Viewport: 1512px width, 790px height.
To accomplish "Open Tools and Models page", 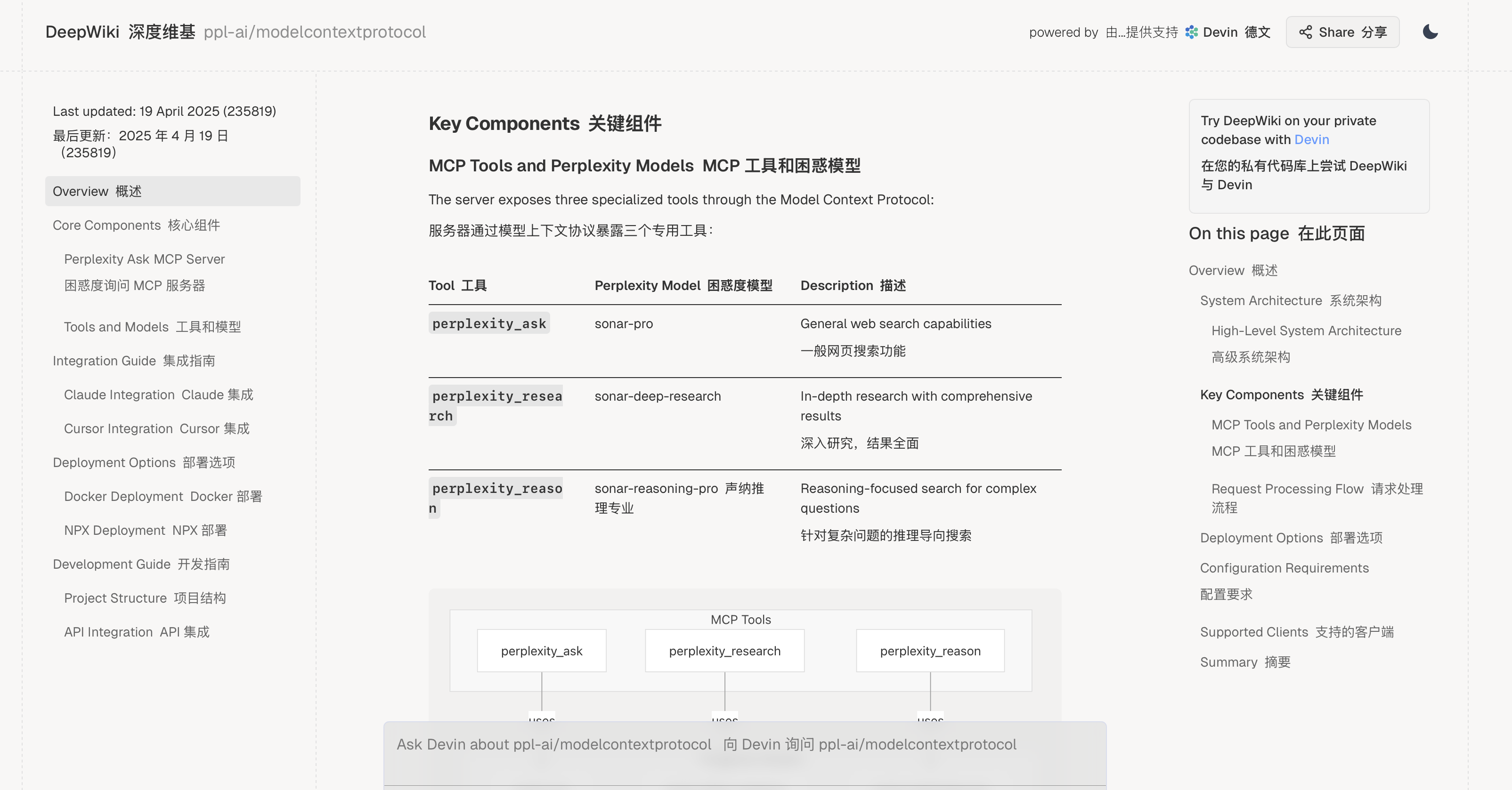I will click(152, 327).
